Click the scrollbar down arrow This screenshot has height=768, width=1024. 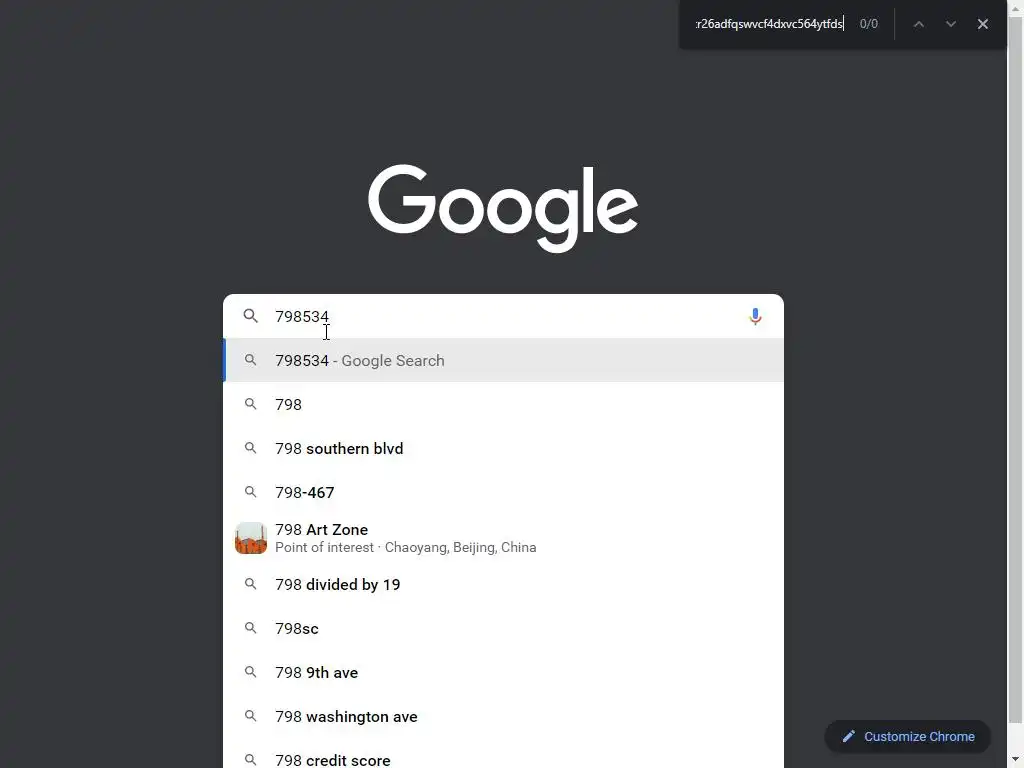coord(1016,760)
